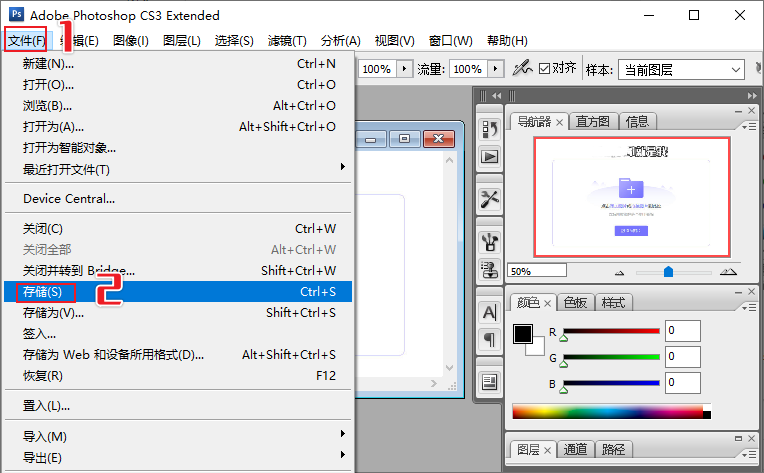Screen dimensions: 764x473
Task: Open the Tool Presets wrench icon
Action: (x=489, y=199)
